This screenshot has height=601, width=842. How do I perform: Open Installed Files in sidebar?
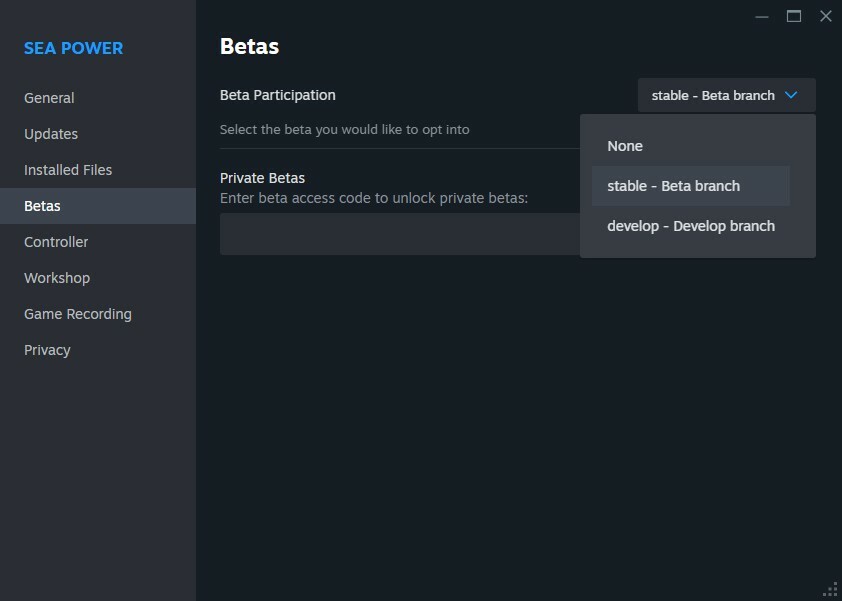click(x=68, y=170)
